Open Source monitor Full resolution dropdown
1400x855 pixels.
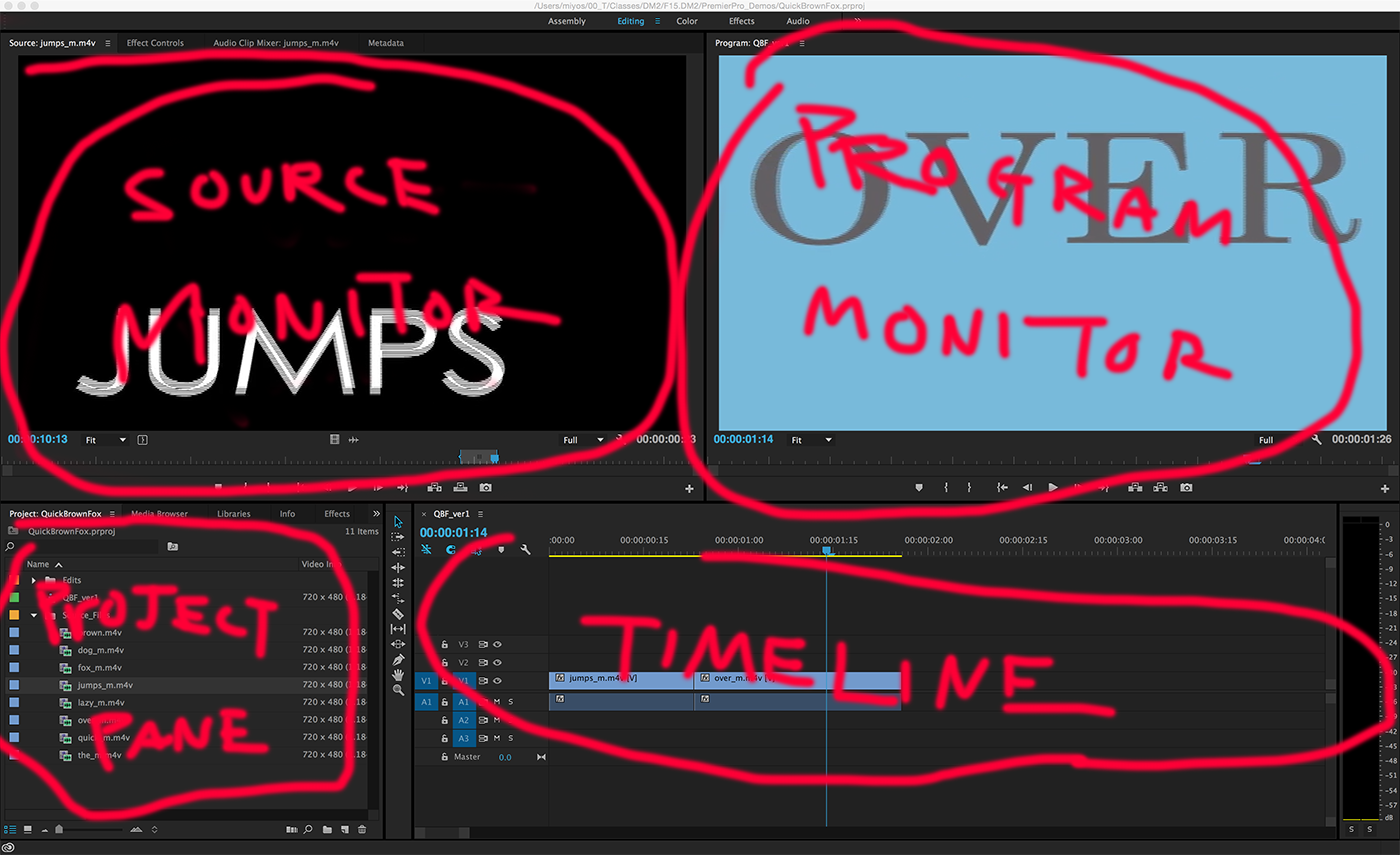pos(584,440)
